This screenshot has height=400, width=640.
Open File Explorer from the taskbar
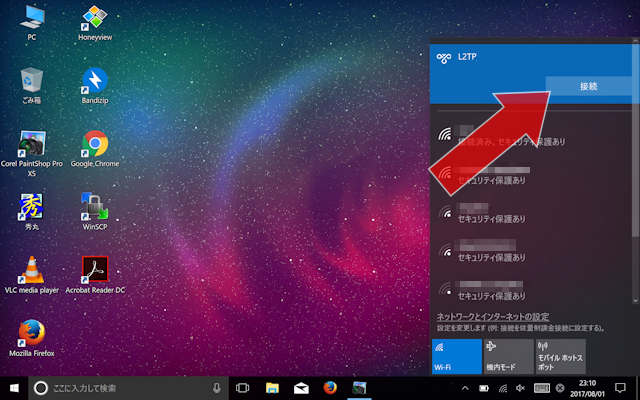(271, 388)
